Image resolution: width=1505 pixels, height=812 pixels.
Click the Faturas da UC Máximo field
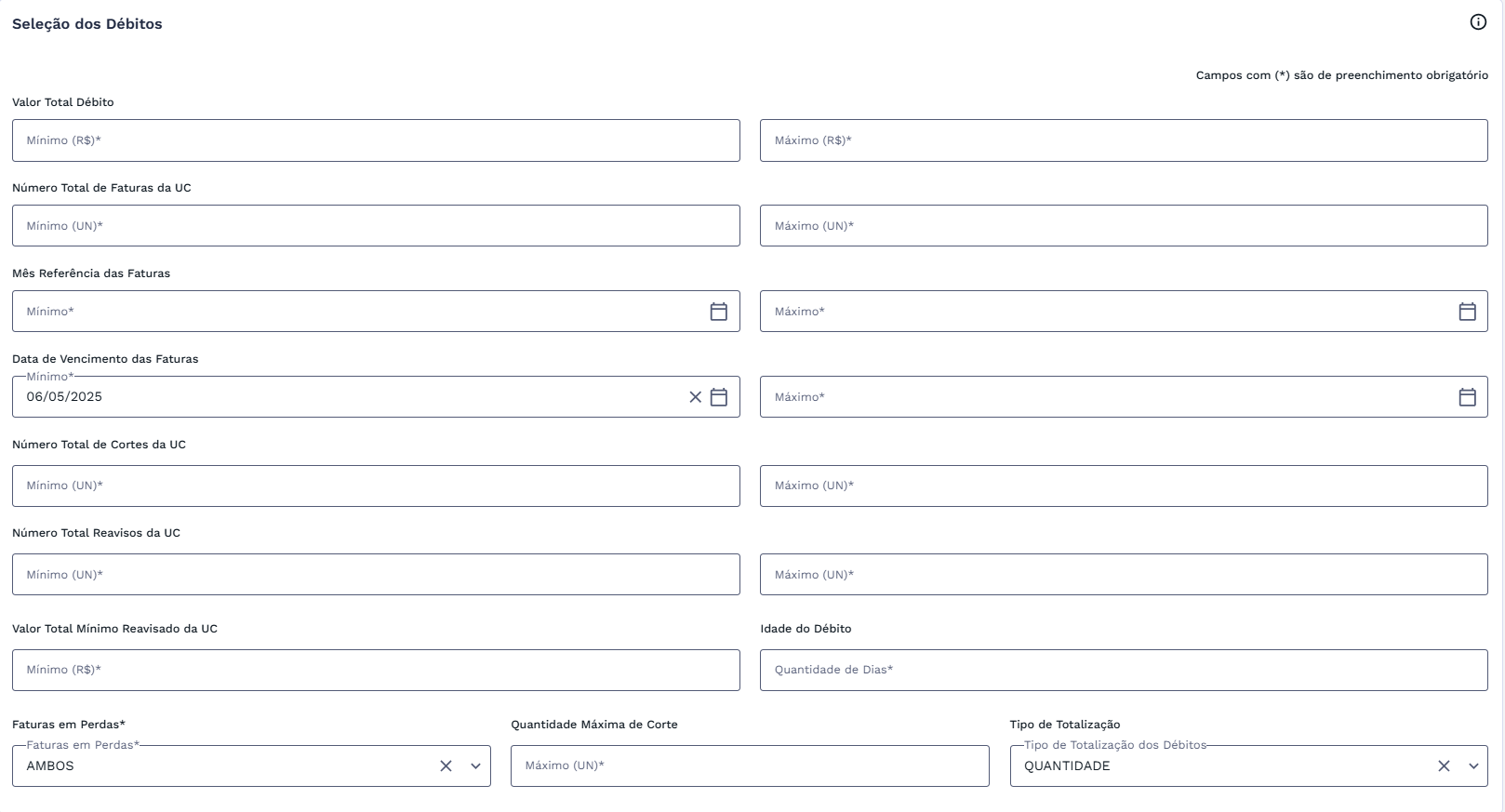click(1124, 226)
